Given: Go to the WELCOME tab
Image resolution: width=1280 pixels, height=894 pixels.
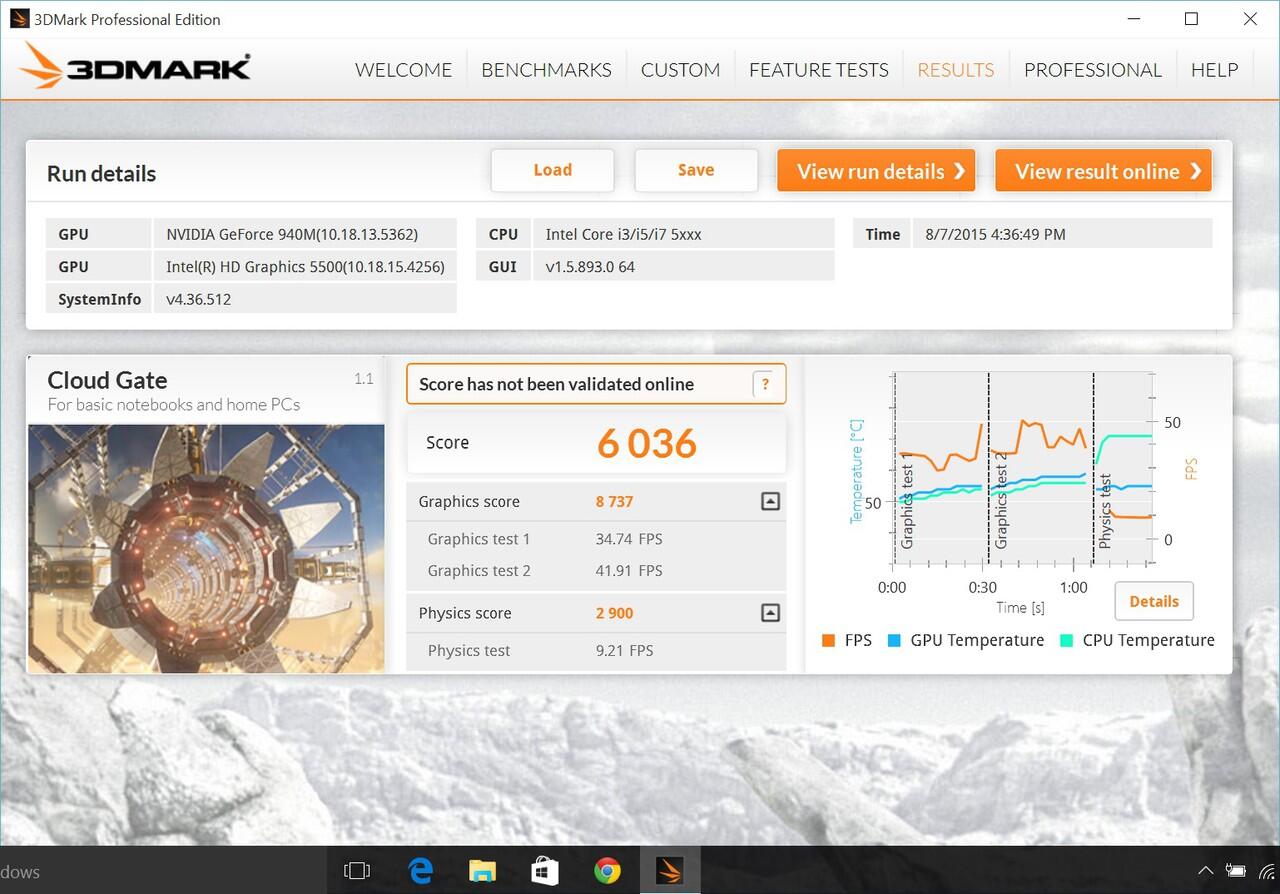Looking at the screenshot, I should [x=404, y=70].
